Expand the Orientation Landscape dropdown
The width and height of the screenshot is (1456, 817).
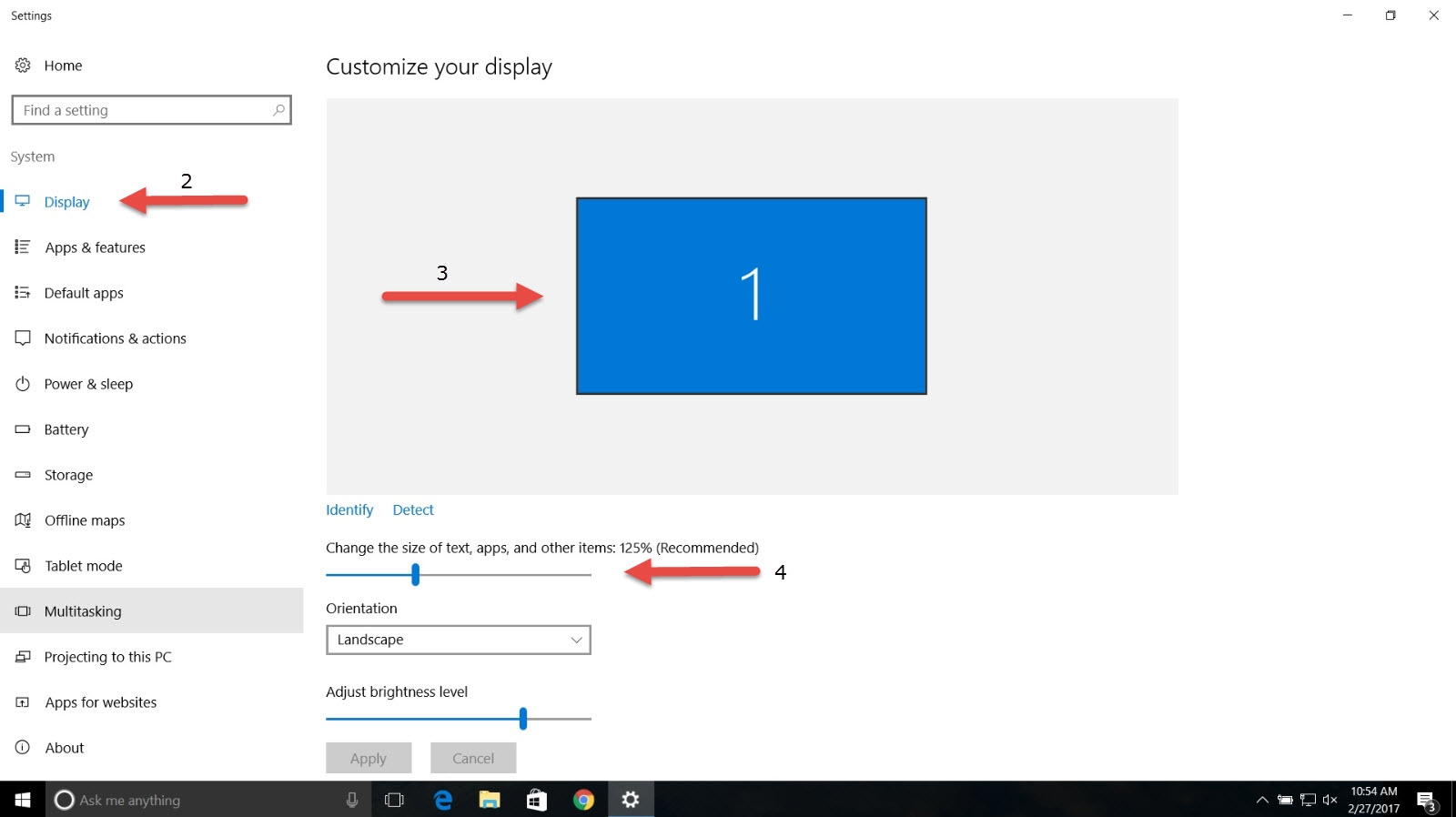(459, 640)
